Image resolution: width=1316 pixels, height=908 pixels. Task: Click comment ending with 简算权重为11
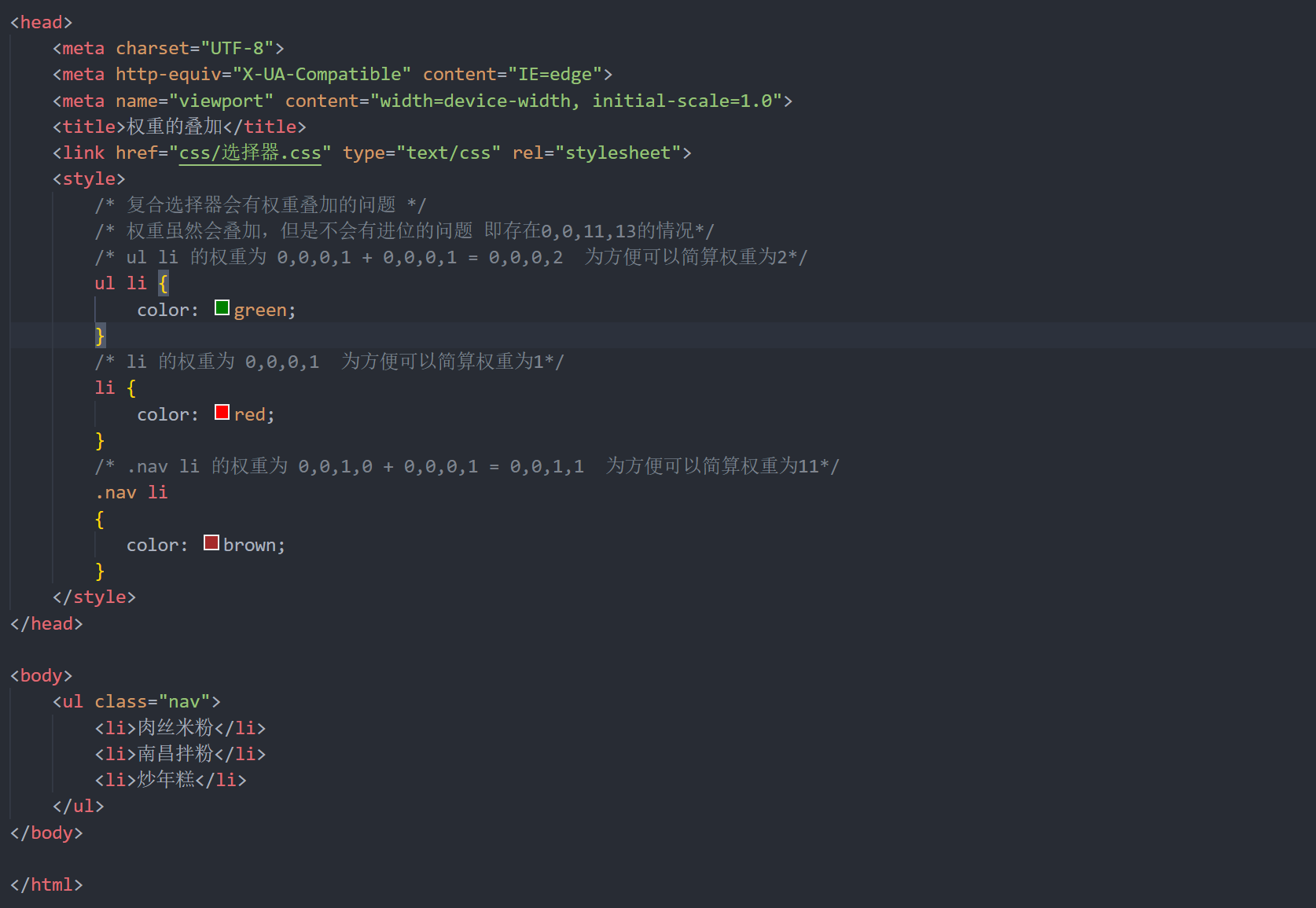point(467,466)
